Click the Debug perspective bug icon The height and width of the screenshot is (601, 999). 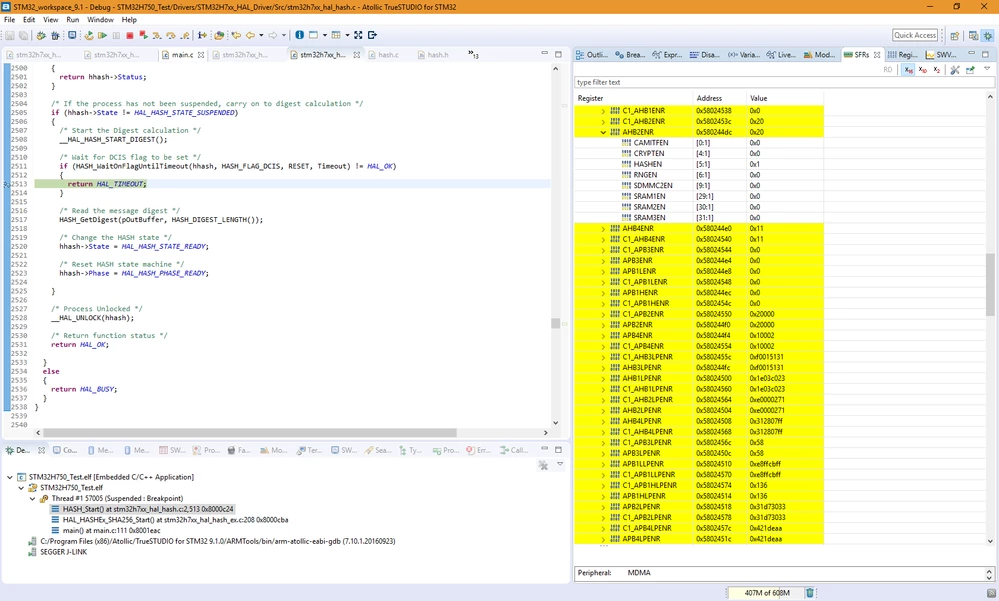click(988, 36)
